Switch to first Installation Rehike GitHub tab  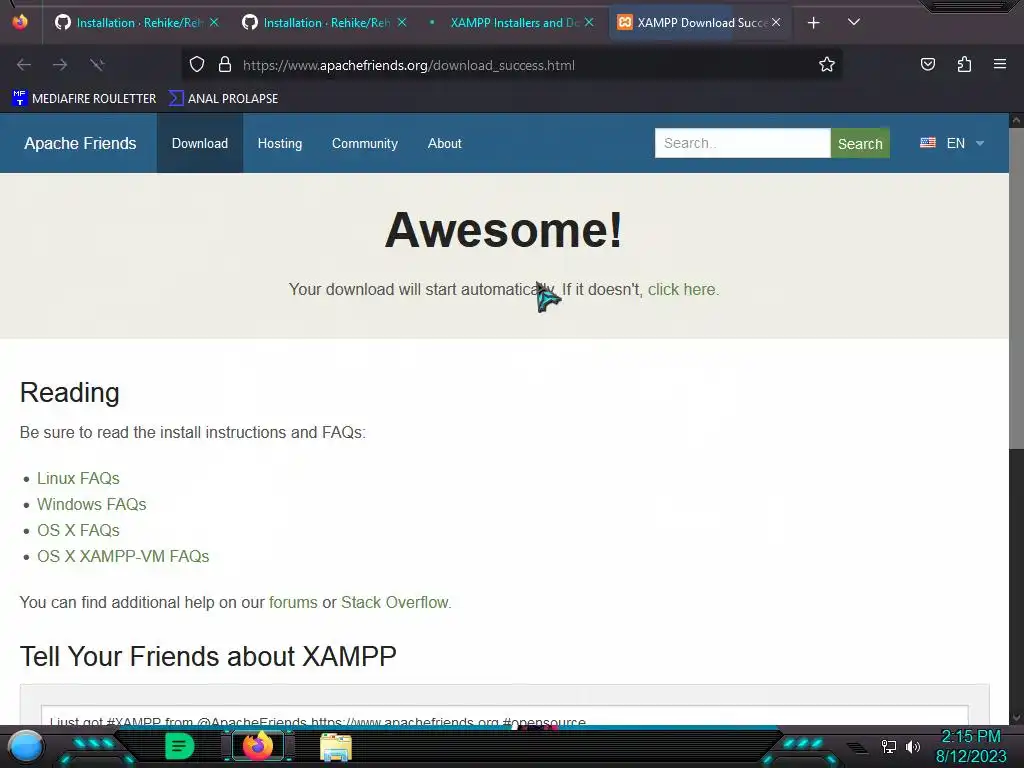point(137,23)
